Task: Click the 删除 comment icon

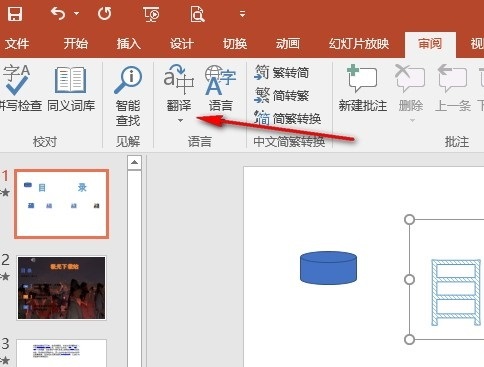Action: (x=410, y=79)
